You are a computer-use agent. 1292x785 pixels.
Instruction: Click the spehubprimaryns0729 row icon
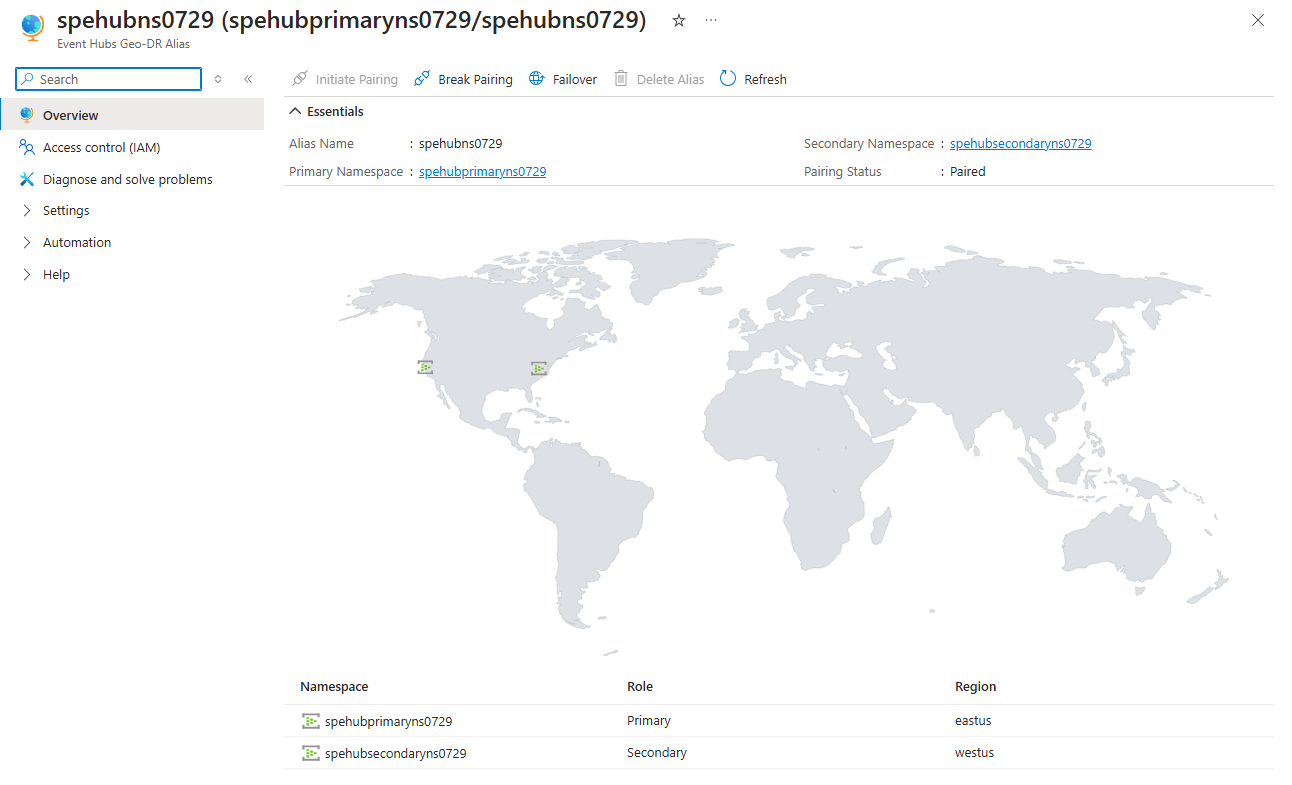tap(311, 721)
